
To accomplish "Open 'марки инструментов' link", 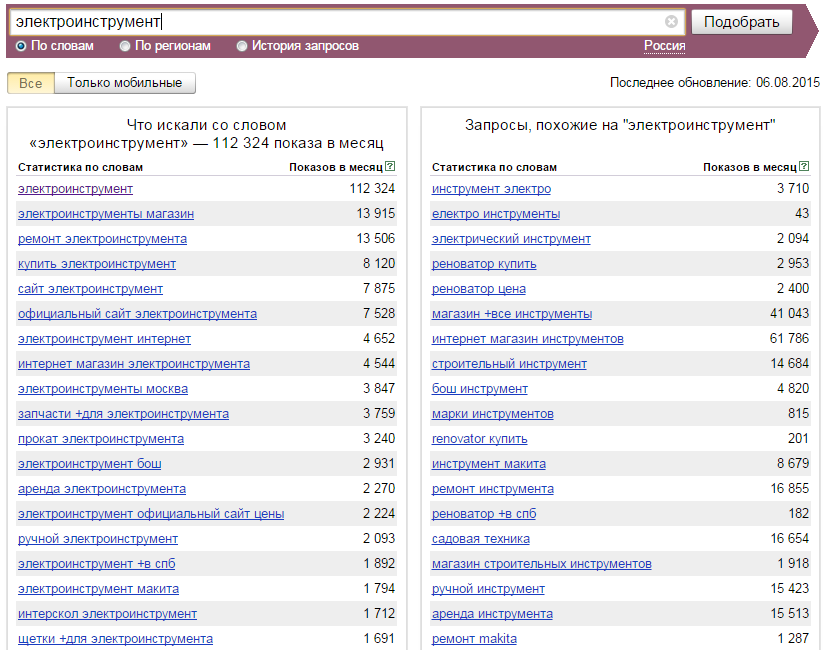I will (493, 414).
